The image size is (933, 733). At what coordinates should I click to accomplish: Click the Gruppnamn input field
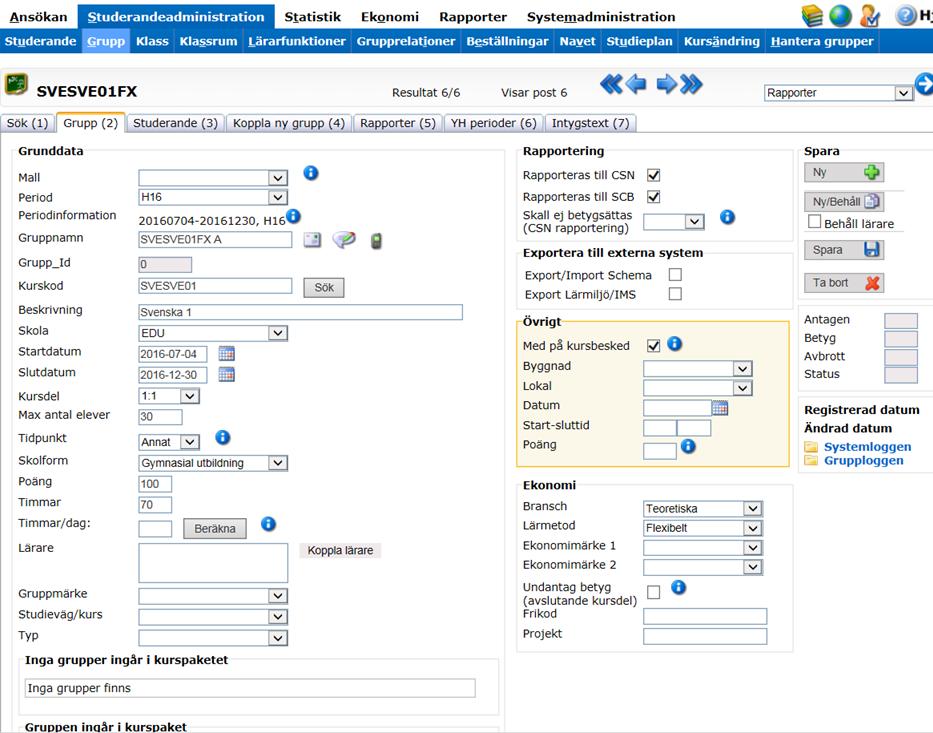click(x=215, y=239)
